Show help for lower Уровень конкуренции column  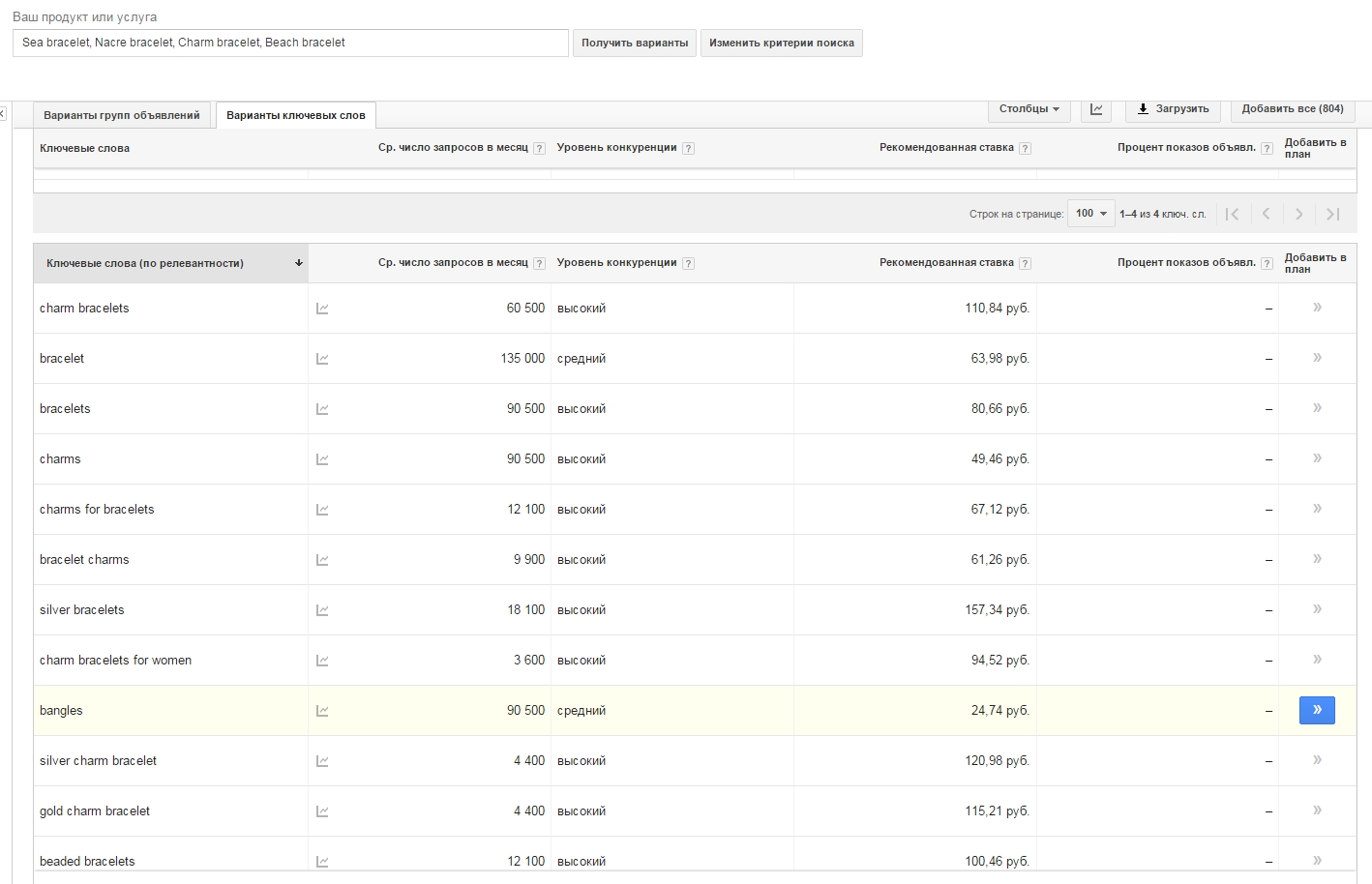tap(688, 264)
